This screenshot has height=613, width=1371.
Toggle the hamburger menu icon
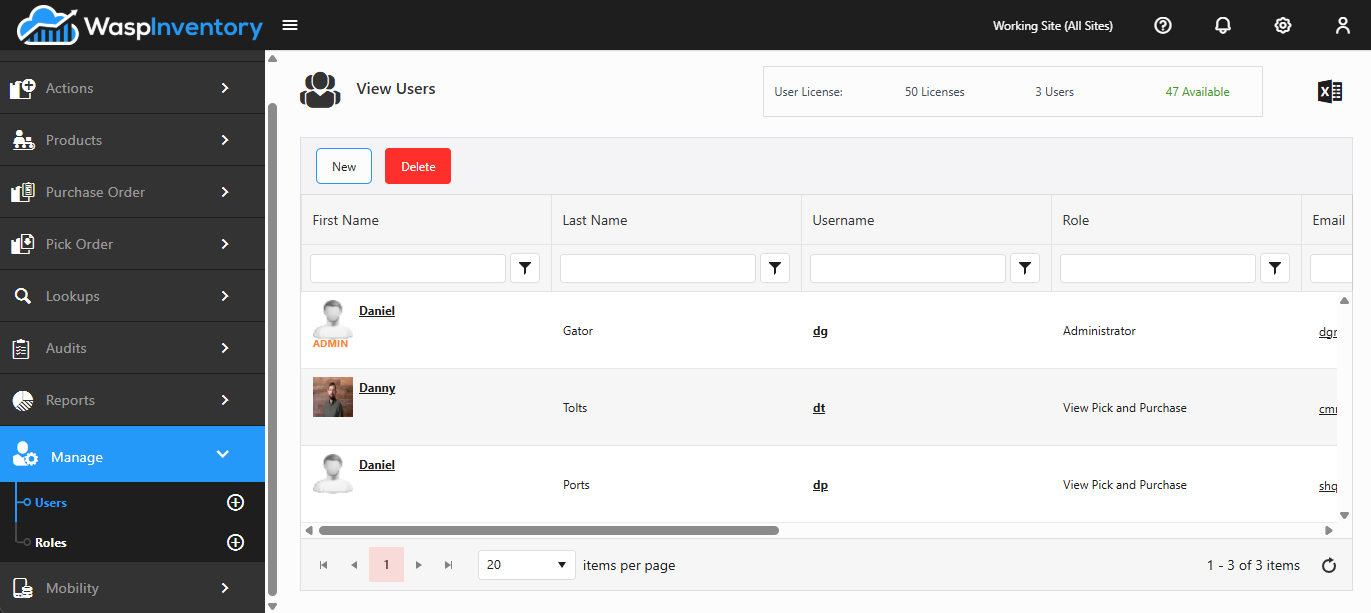pos(290,25)
